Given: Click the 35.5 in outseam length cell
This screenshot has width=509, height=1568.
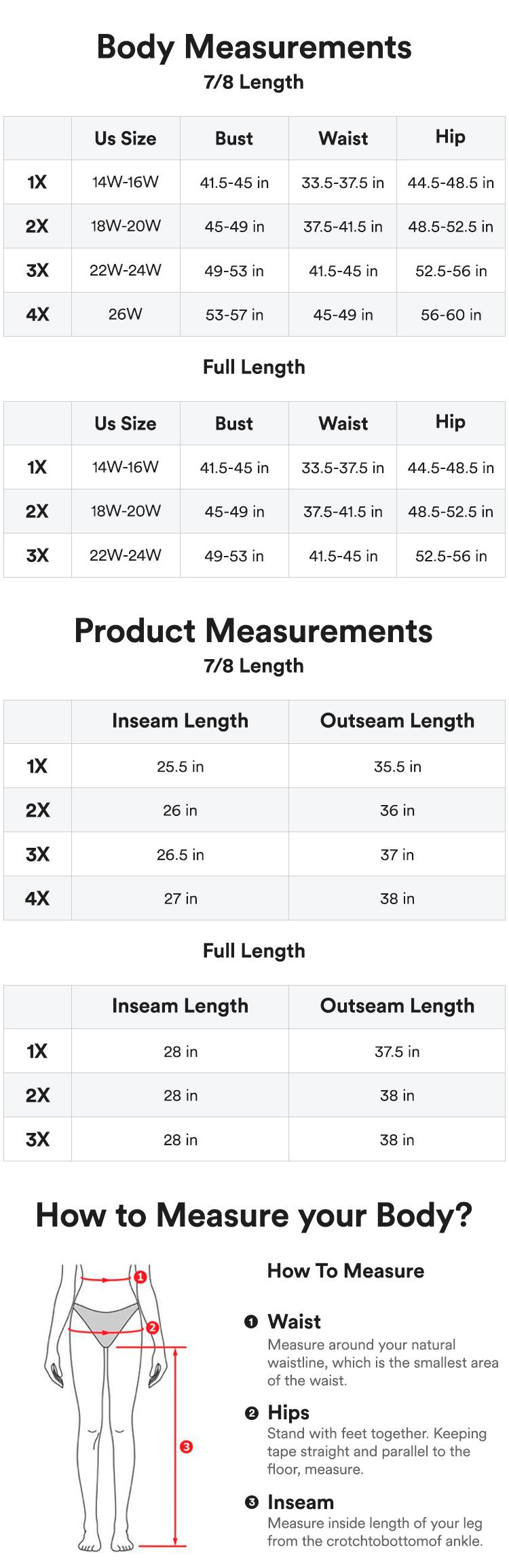Looking at the screenshot, I should click(x=397, y=766).
